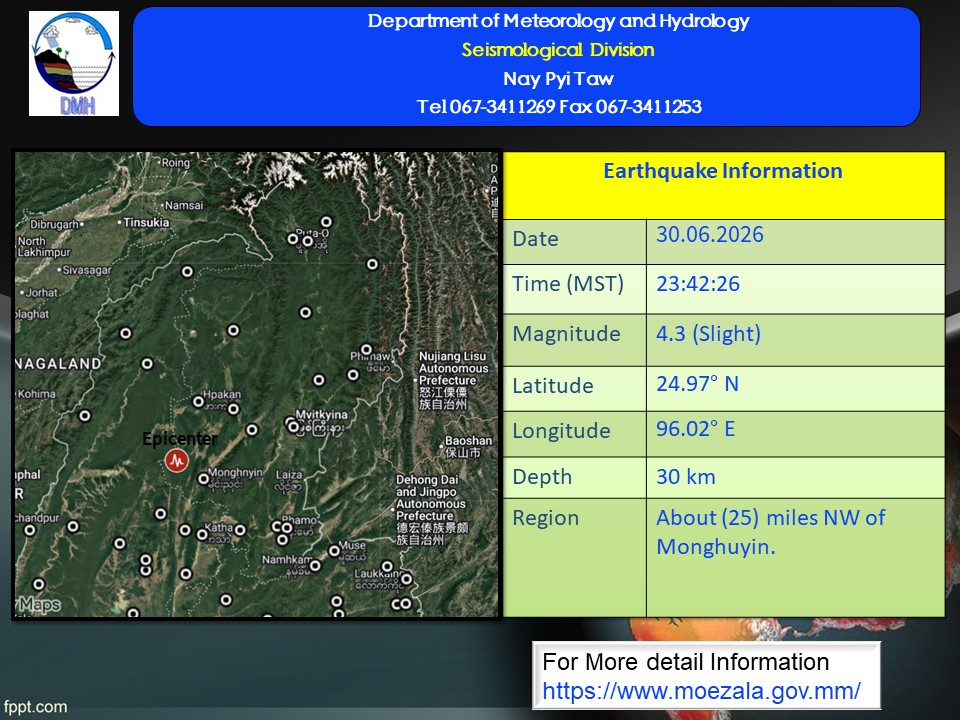Click the NAGALAND label on map
The width and height of the screenshot is (960, 720).
point(58,364)
